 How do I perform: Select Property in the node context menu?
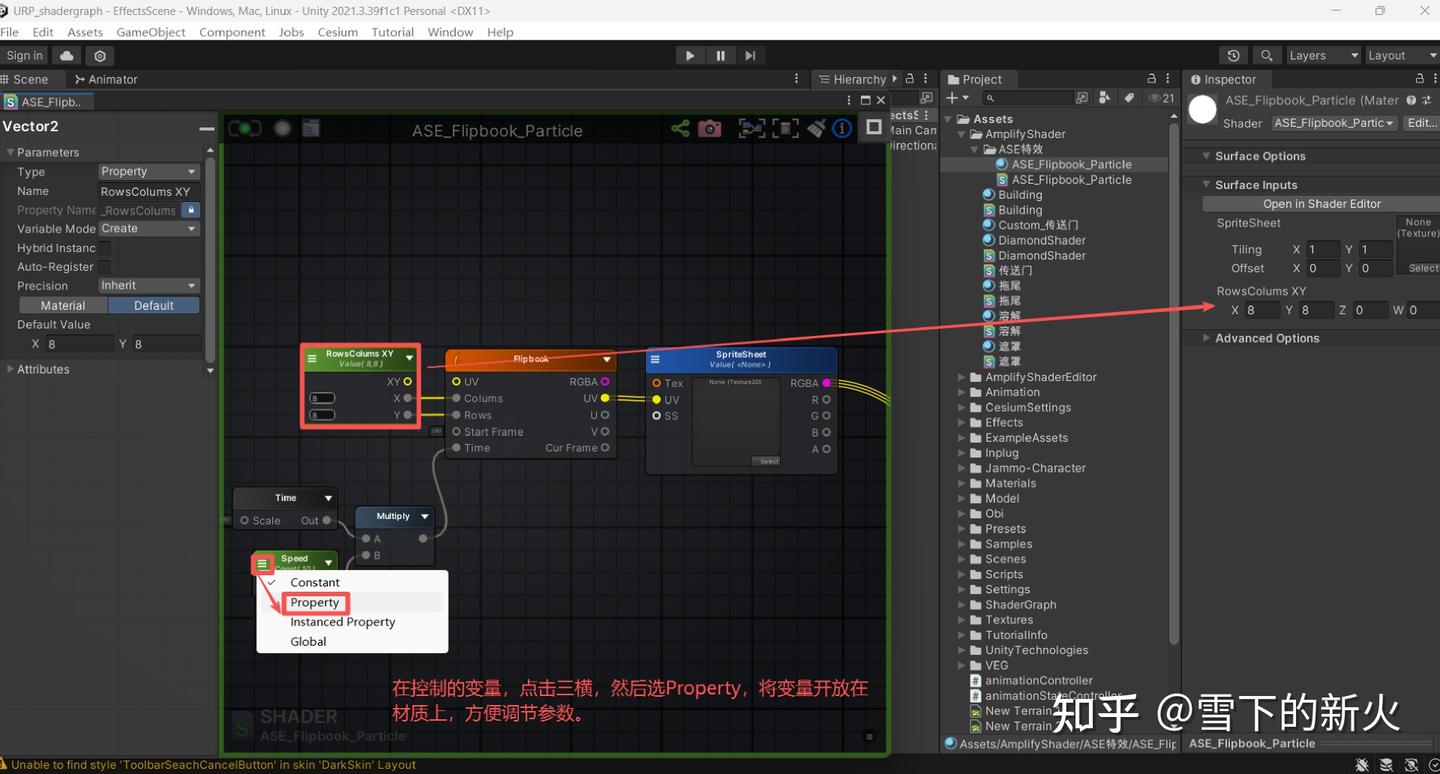point(314,602)
